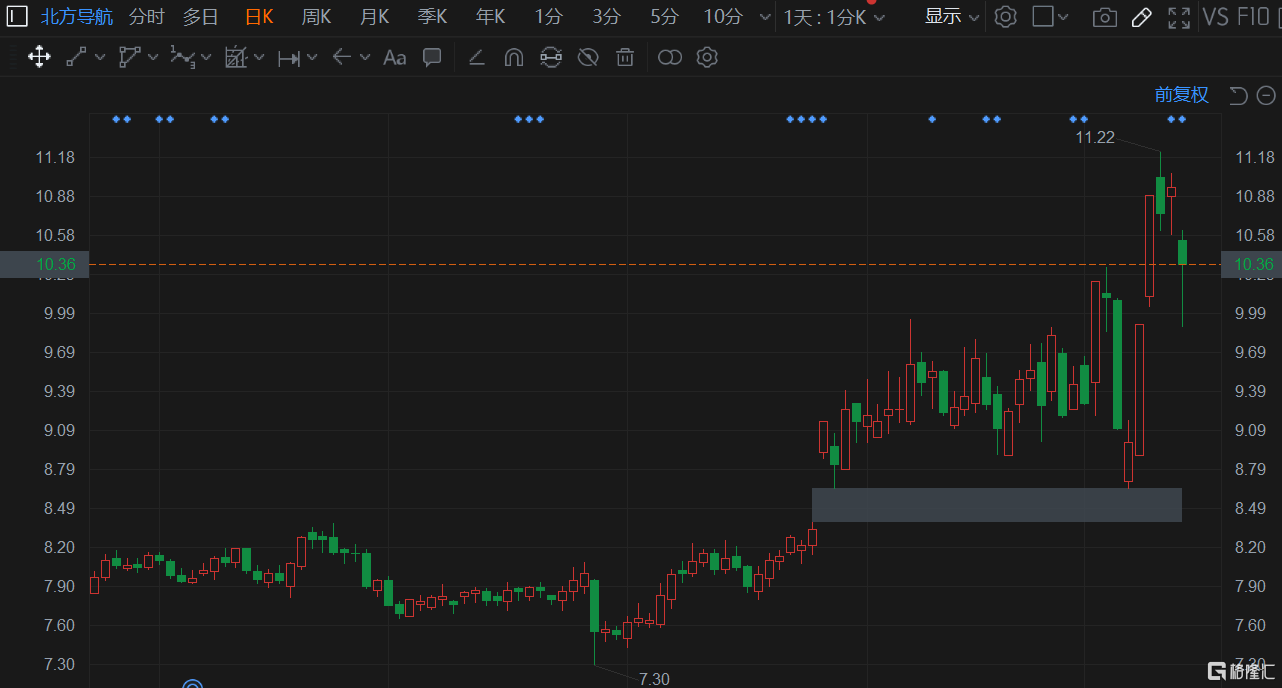Select the arrow annotation tool
The height and width of the screenshot is (688, 1282).
341,57
